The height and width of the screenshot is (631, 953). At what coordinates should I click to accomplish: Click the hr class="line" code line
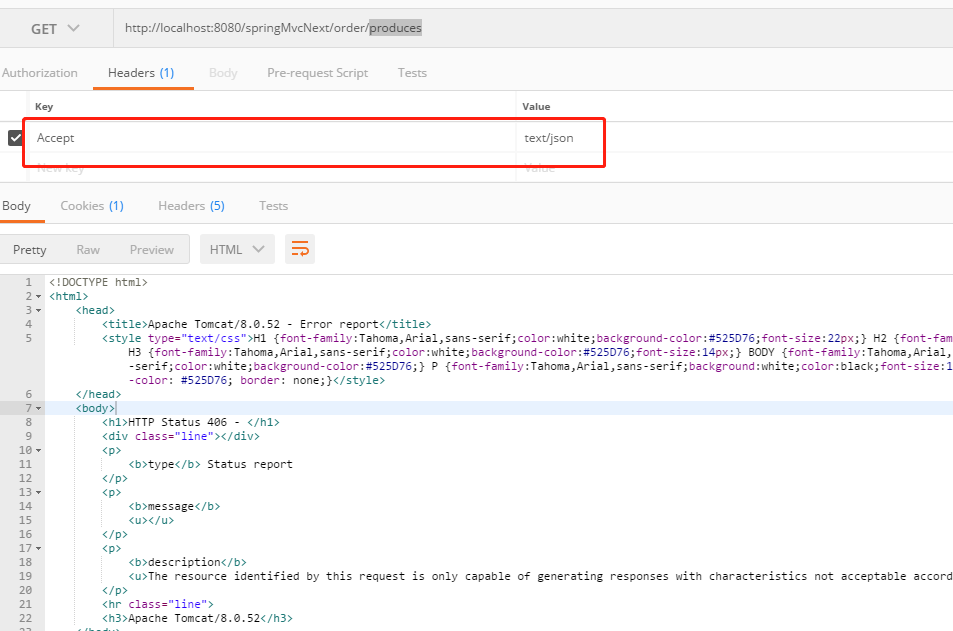coord(158,604)
